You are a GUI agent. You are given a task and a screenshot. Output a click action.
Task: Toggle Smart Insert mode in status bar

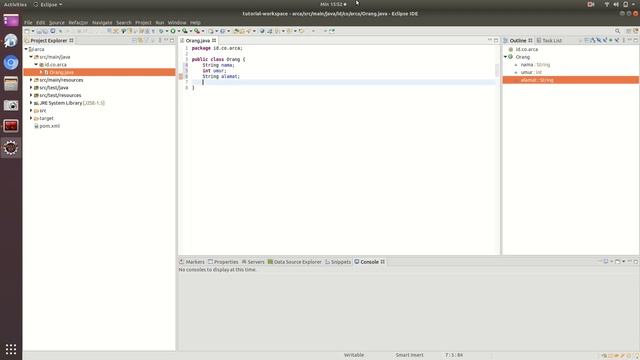click(409, 355)
